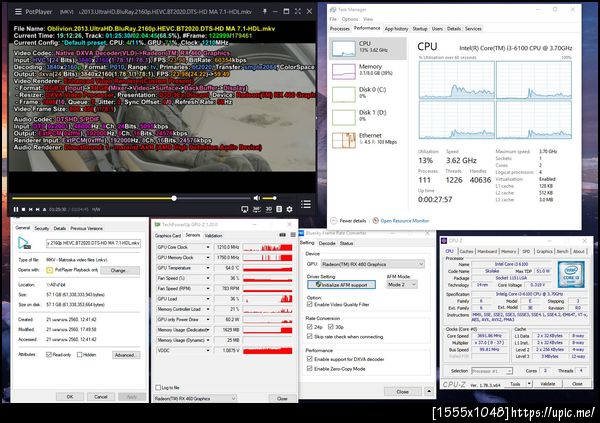Switch to Decode tab in Bluesky converter

click(327, 243)
